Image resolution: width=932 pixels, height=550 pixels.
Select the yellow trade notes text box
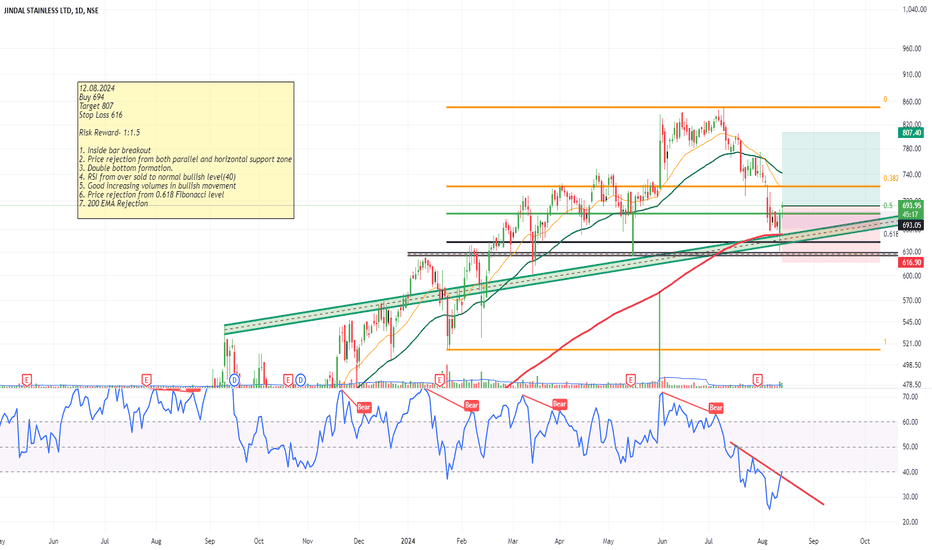[185, 150]
